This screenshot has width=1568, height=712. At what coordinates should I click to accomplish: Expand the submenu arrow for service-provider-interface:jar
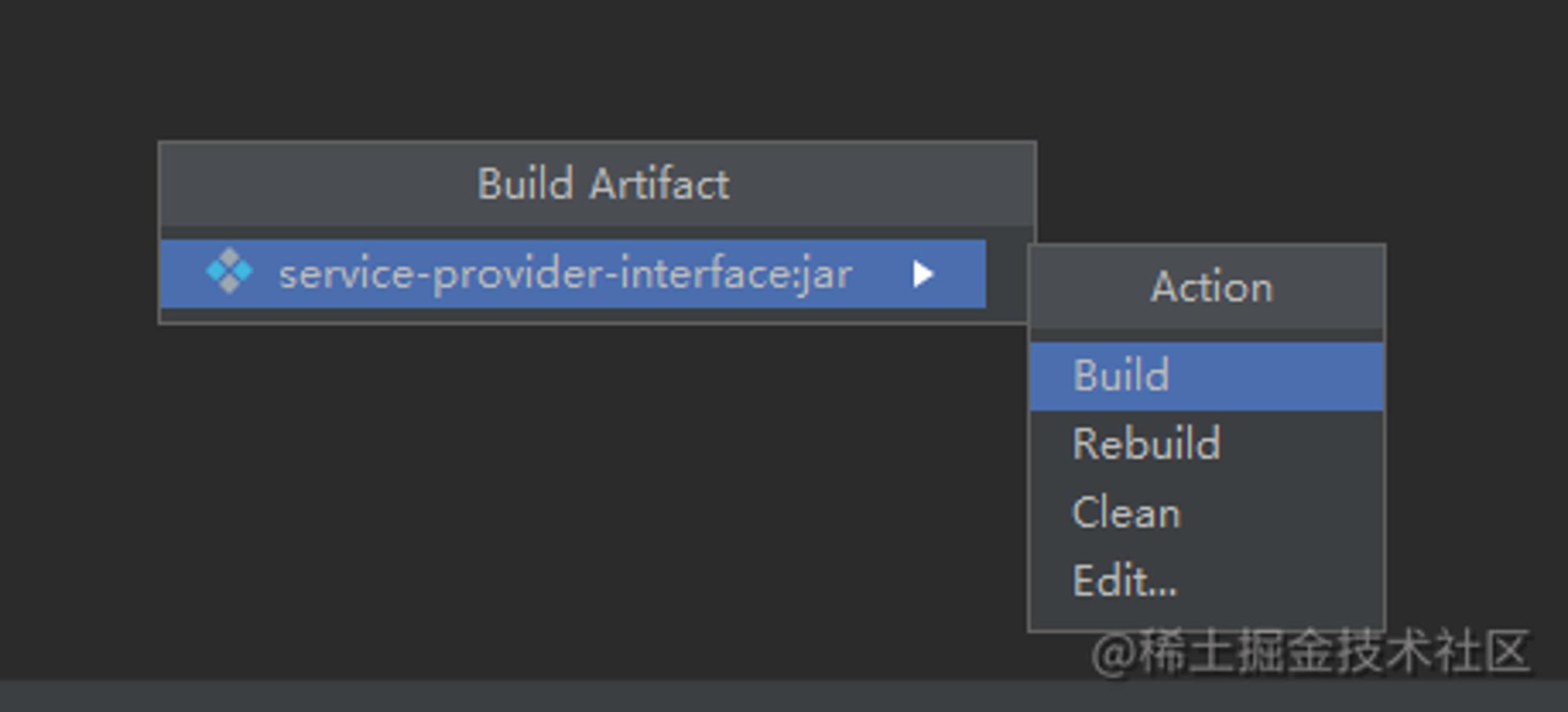(x=923, y=274)
